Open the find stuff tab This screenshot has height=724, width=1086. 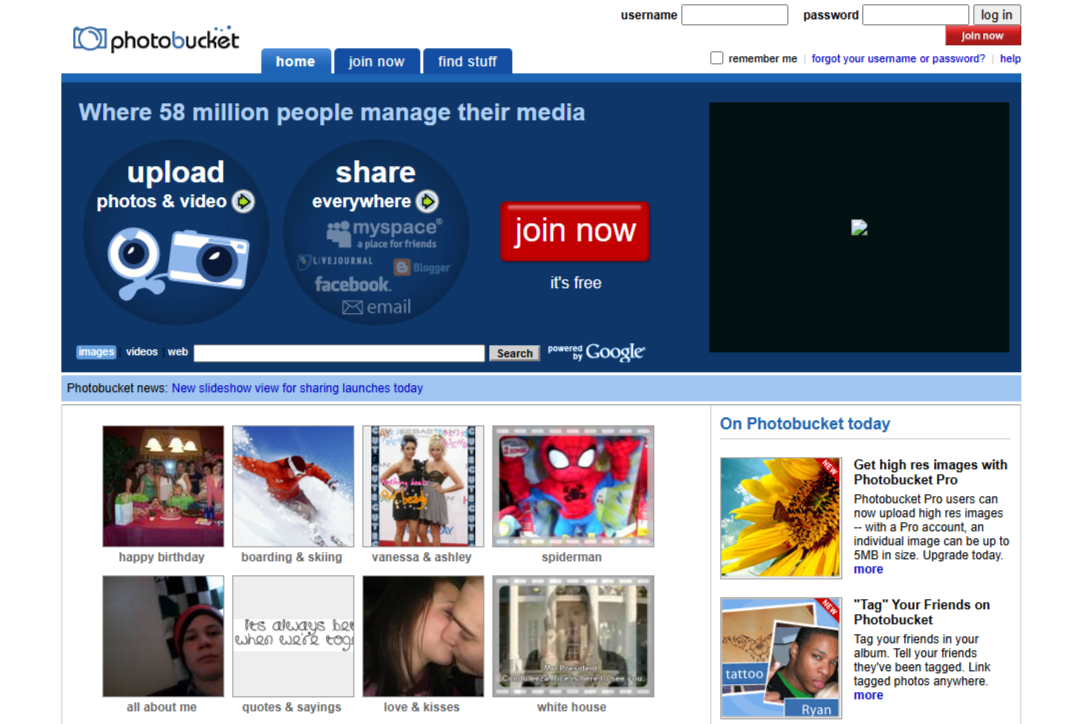point(467,62)
